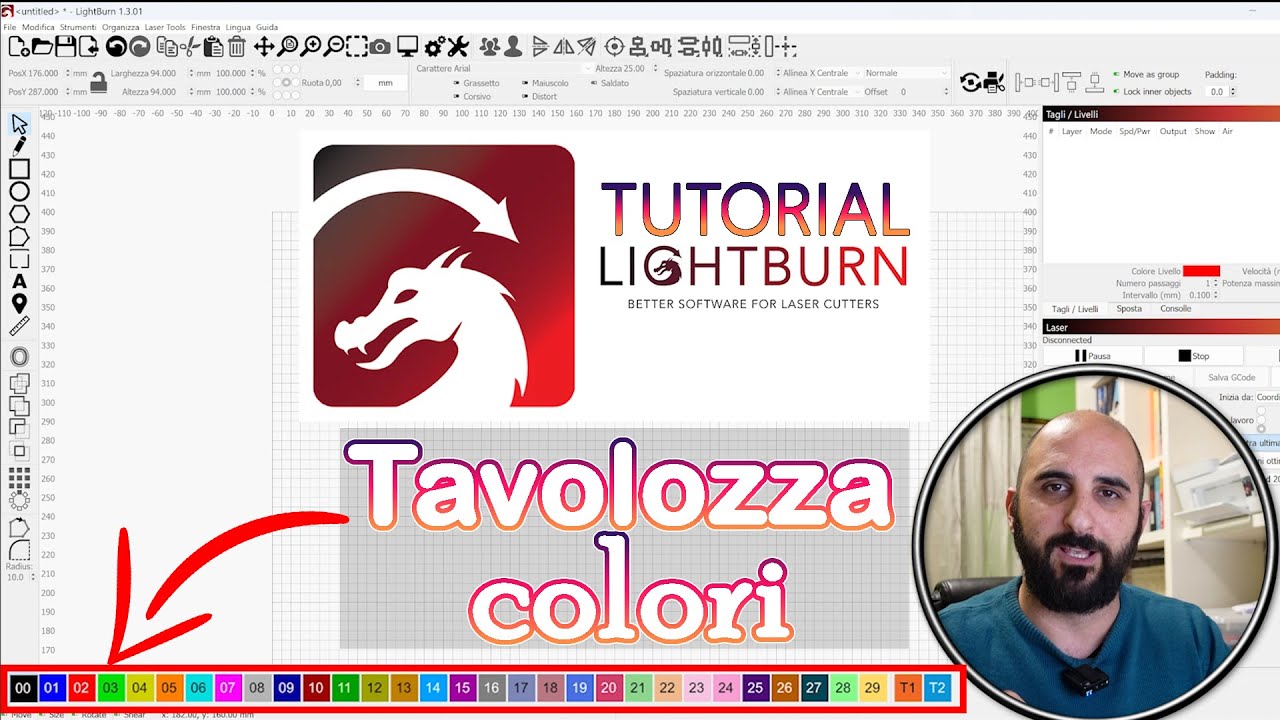Open the Laser Tools menu
This screenshot has height=720, width=1280.
[x=165, y=27]
